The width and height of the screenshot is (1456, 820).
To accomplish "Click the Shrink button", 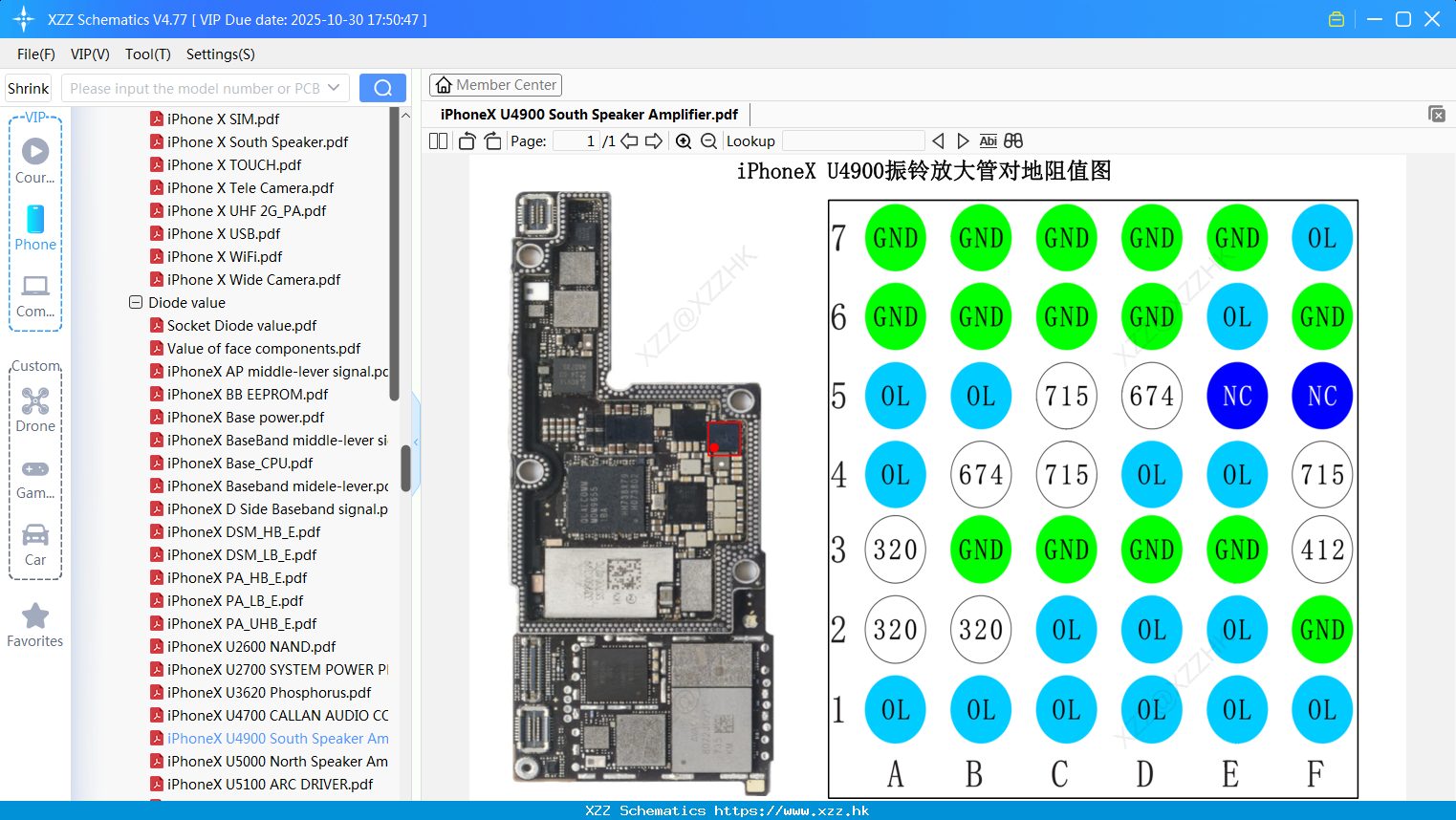I will coord(28,88).
